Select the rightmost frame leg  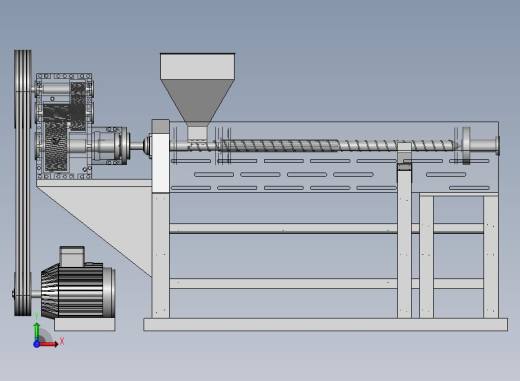coord(491,257)
